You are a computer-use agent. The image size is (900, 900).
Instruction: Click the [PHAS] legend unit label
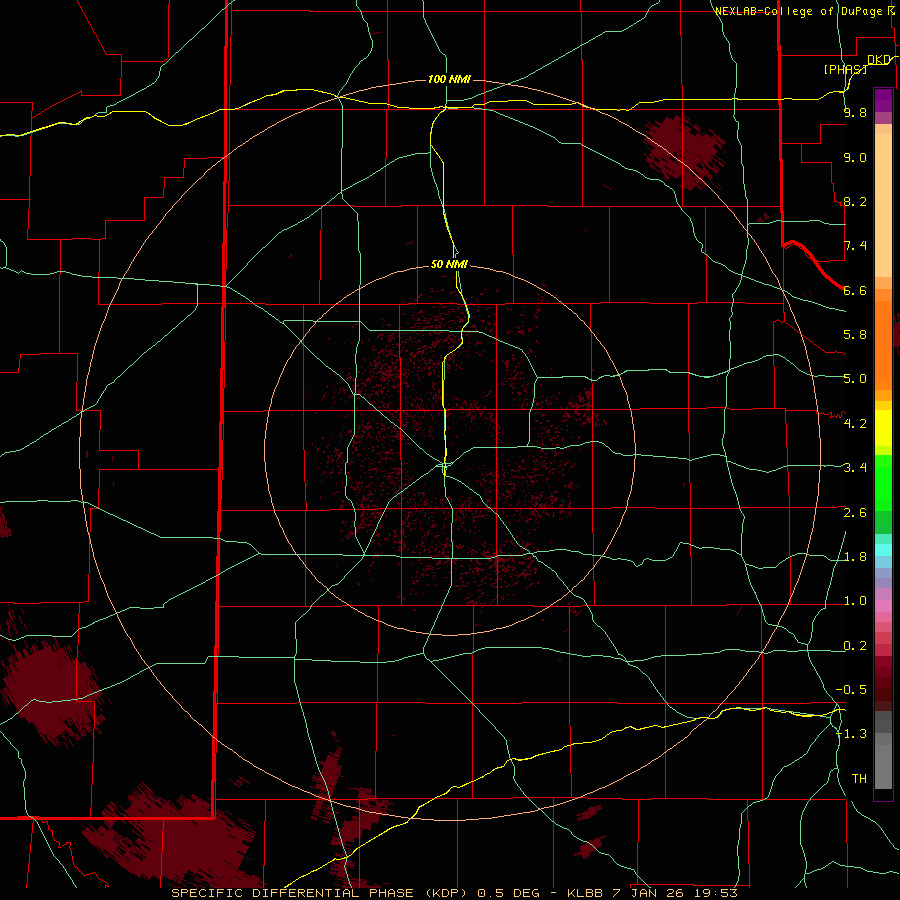(845, 70)
